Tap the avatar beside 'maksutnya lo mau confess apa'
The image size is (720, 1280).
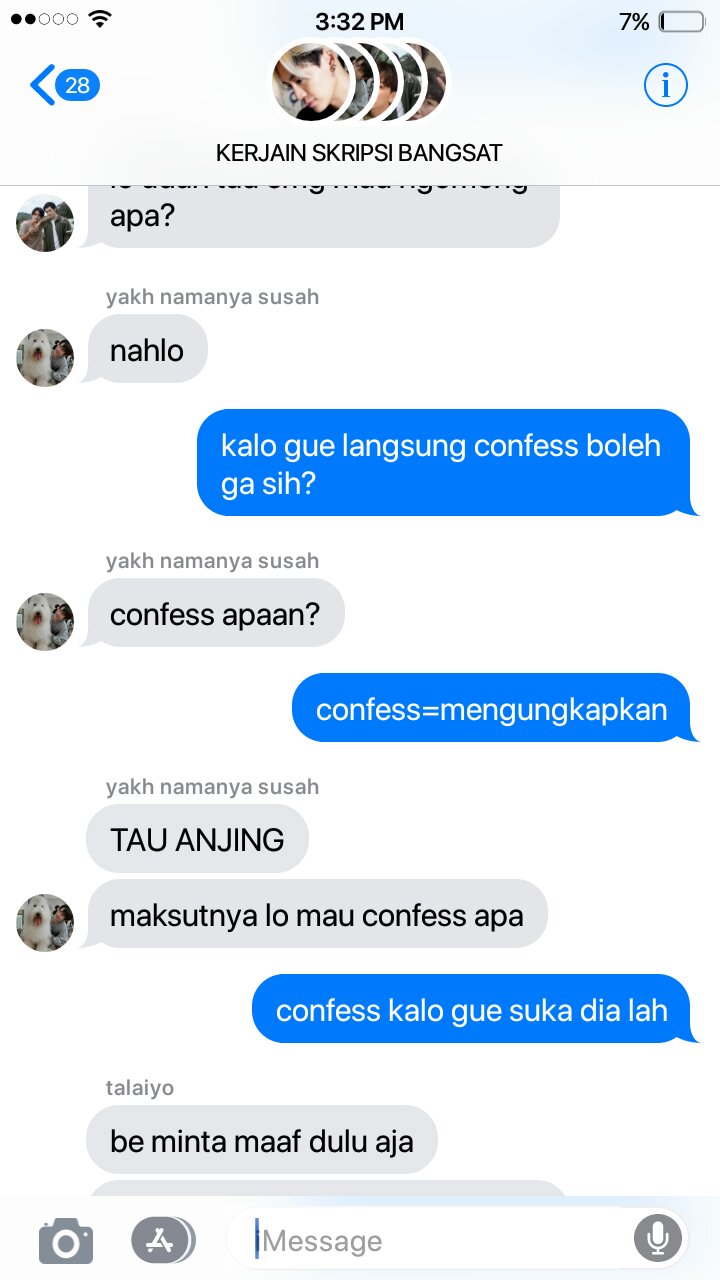[45, 922]
